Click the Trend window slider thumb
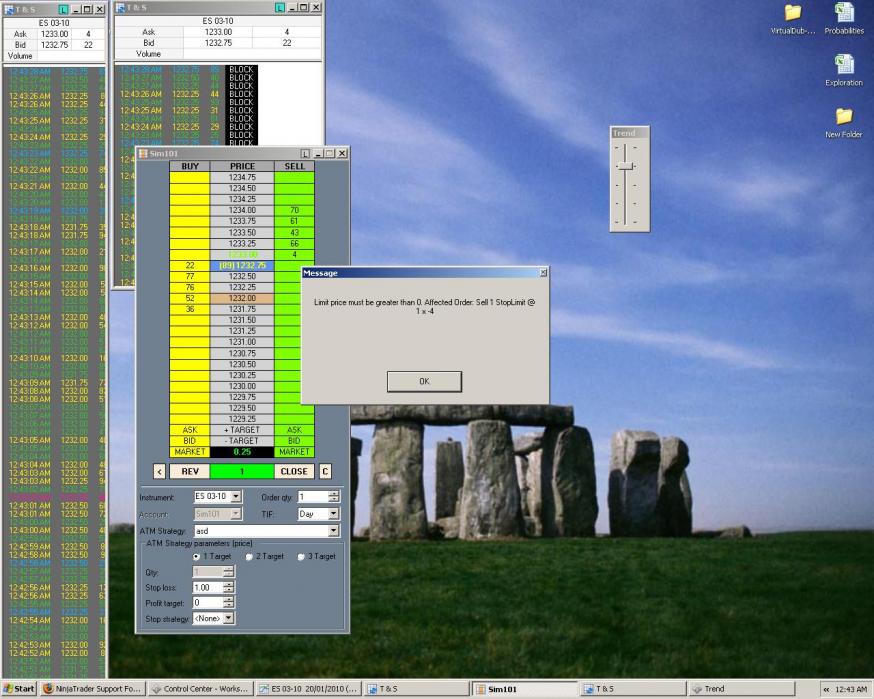Screen dimensions: 874x699 pos(626,166)
